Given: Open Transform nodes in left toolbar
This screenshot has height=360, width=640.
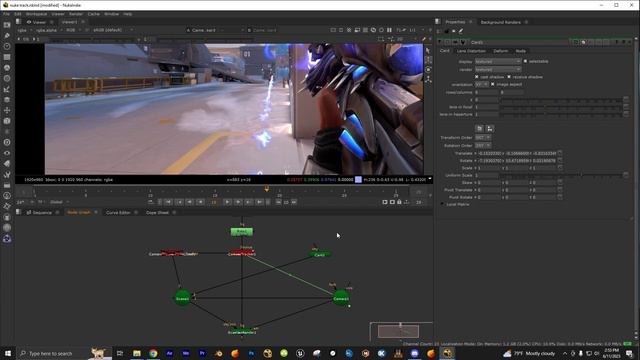Looking at the screenshot, I should pos(7,110).
